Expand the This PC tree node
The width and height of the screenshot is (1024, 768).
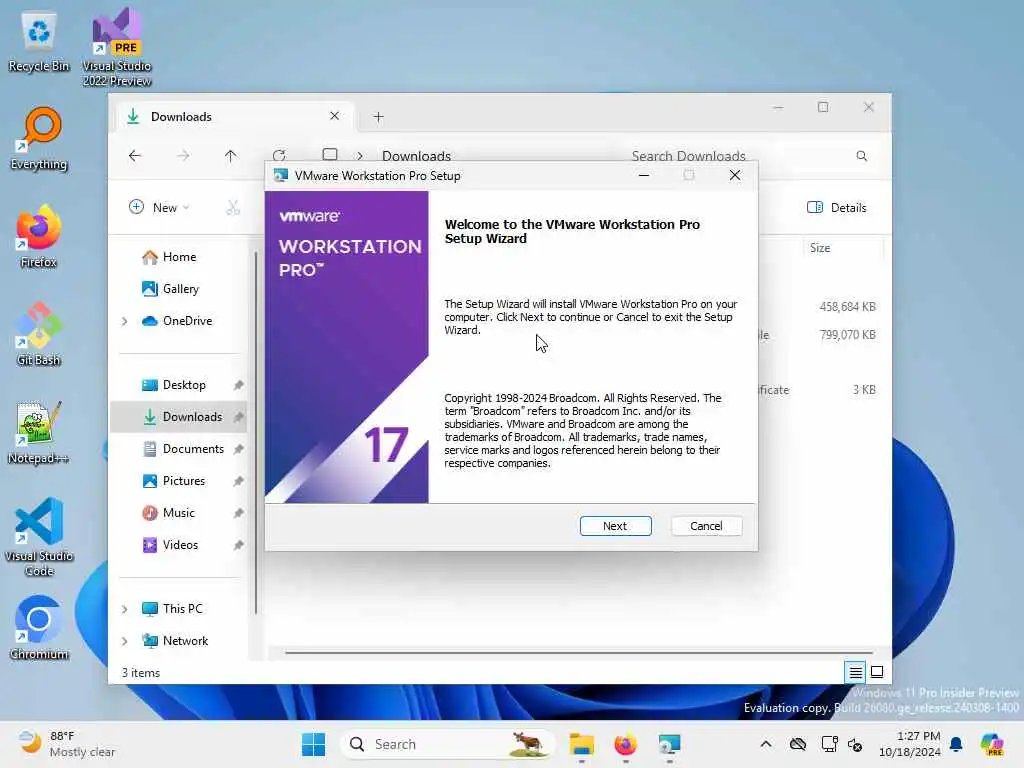pos(125,609)
